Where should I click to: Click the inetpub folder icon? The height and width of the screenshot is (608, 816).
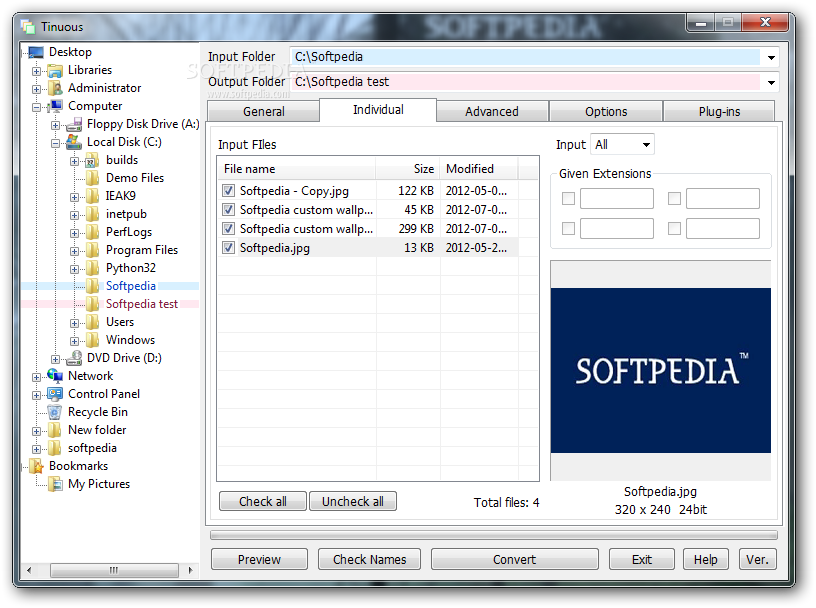(x=93, y=214)
